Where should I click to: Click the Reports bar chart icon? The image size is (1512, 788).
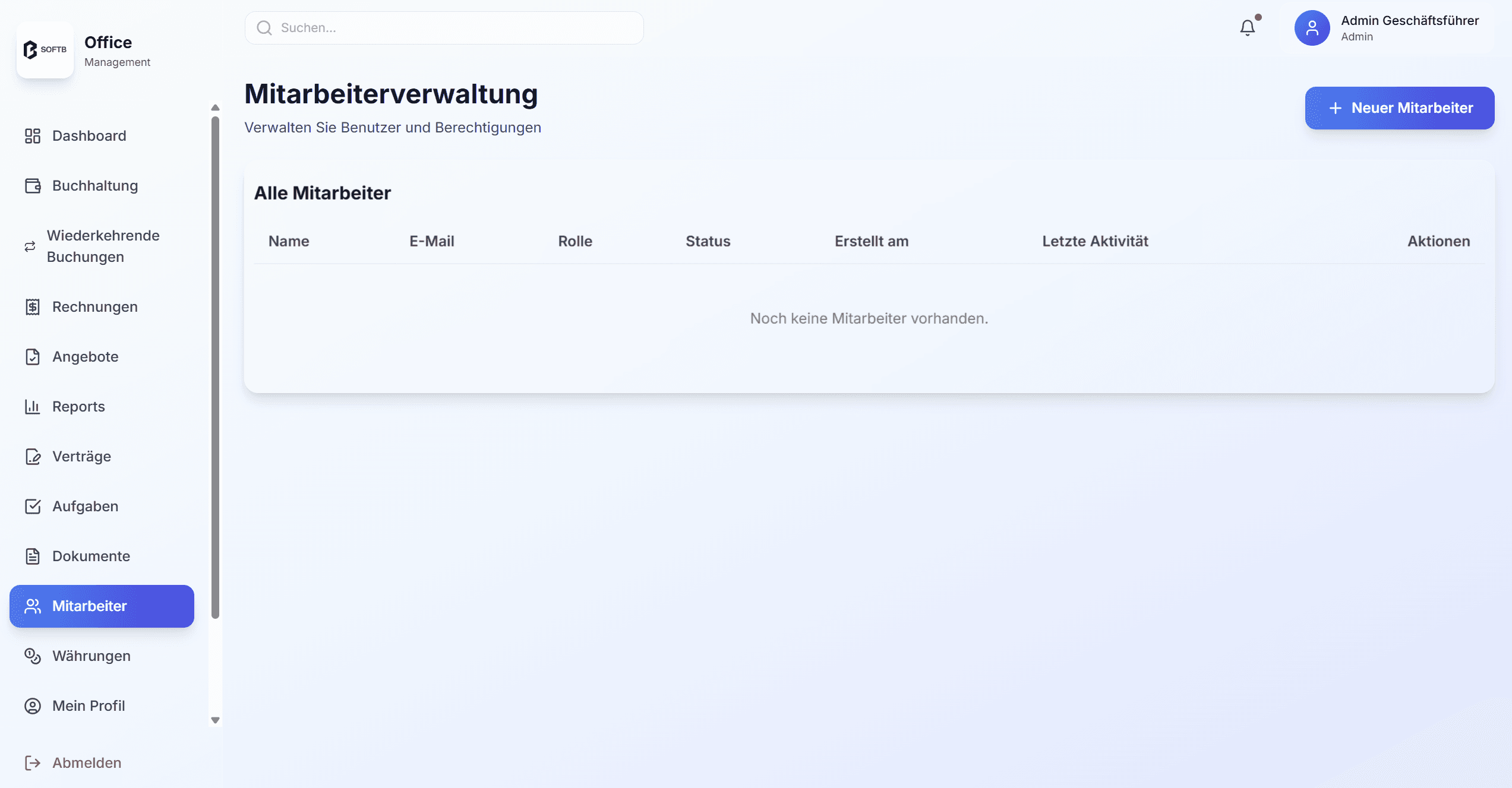pos(33,407)
